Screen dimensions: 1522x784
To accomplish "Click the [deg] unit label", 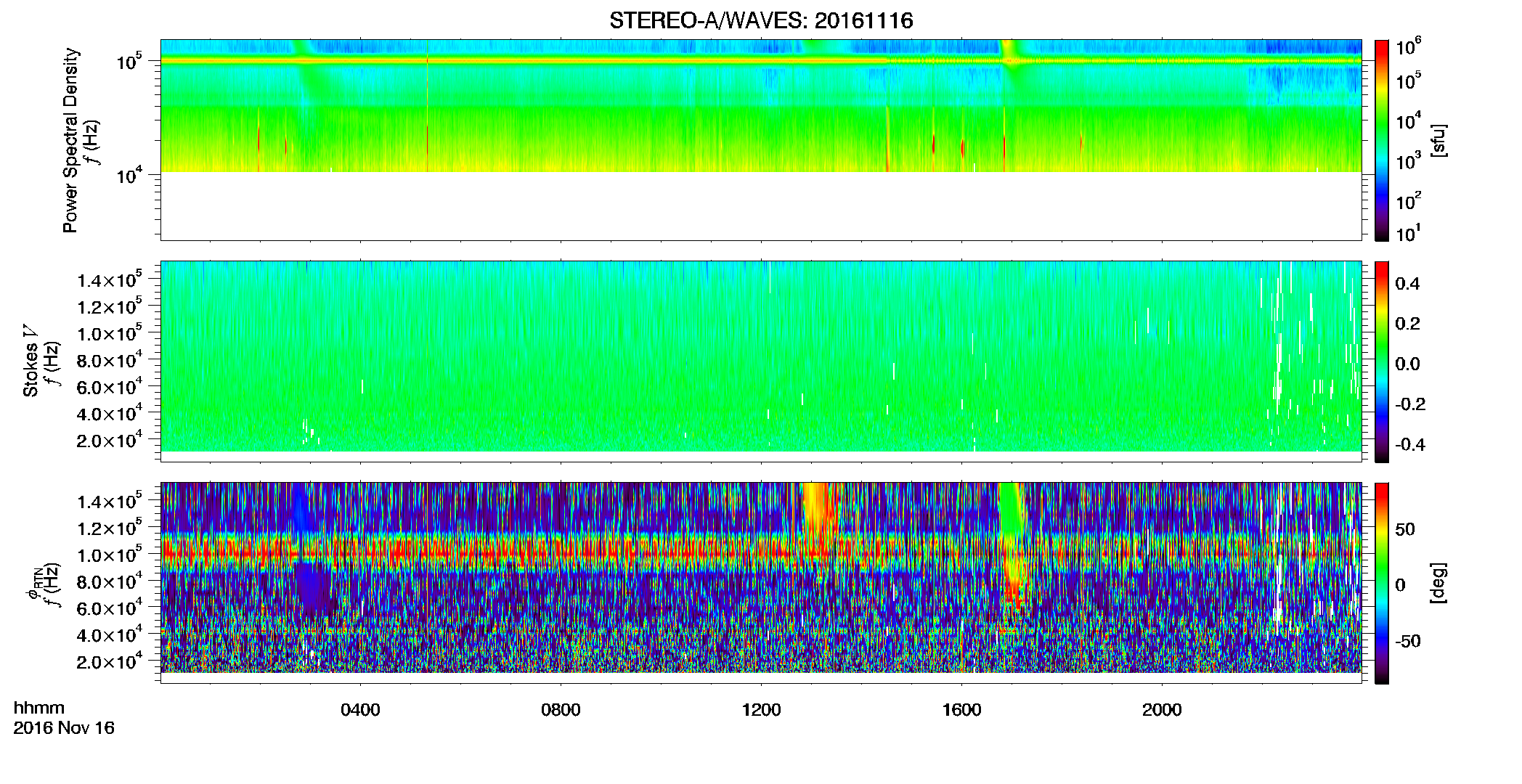I will (1438, 583).
